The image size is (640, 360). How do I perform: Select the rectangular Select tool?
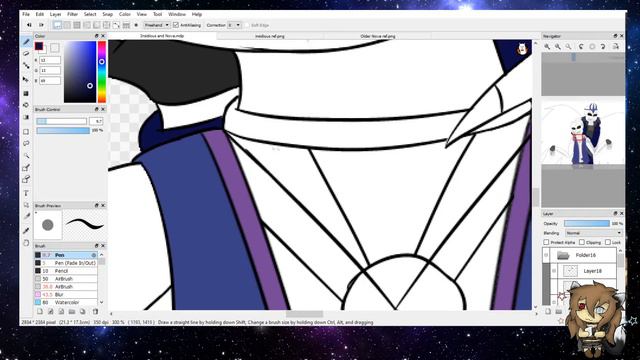26,131
